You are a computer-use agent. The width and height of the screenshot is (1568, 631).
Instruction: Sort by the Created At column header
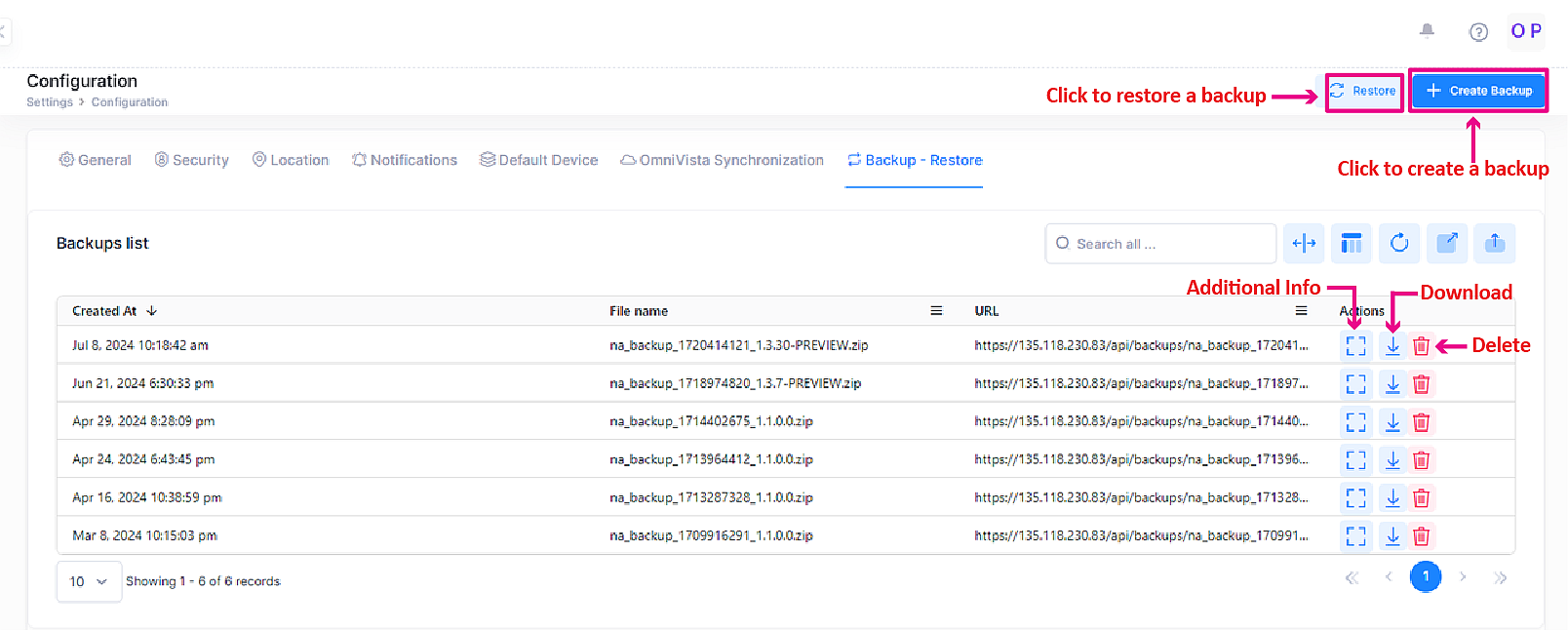(x=104, y=311)
